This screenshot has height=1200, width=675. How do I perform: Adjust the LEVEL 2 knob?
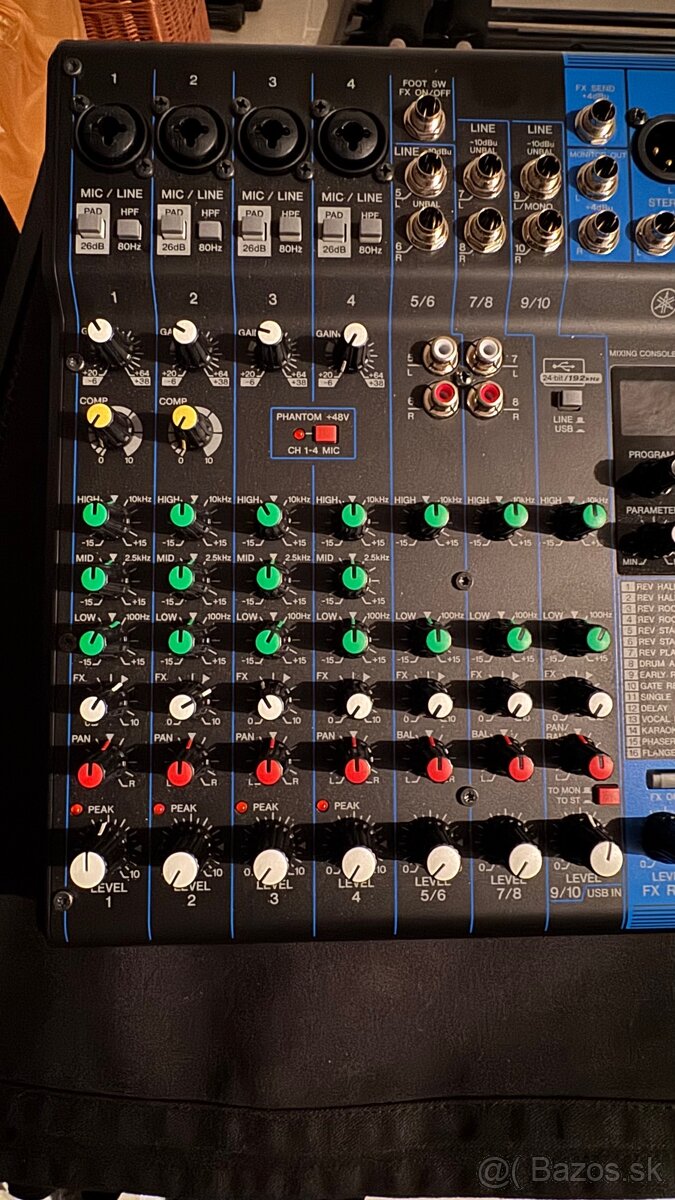(x=180, y=868)
